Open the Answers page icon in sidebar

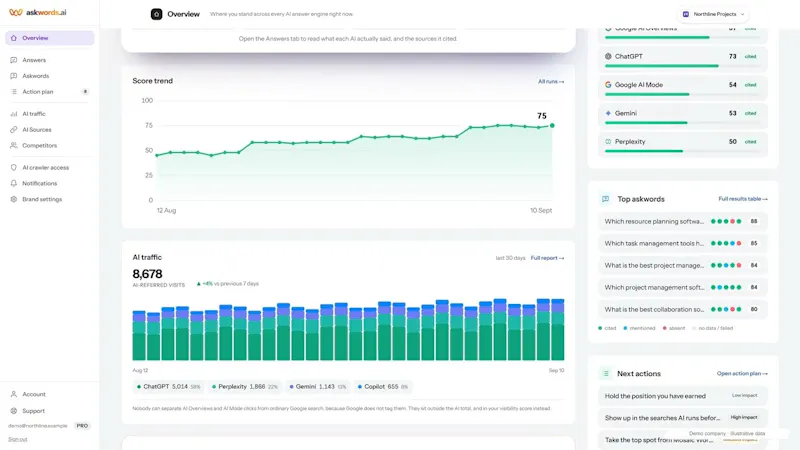[x=14, y=60]
